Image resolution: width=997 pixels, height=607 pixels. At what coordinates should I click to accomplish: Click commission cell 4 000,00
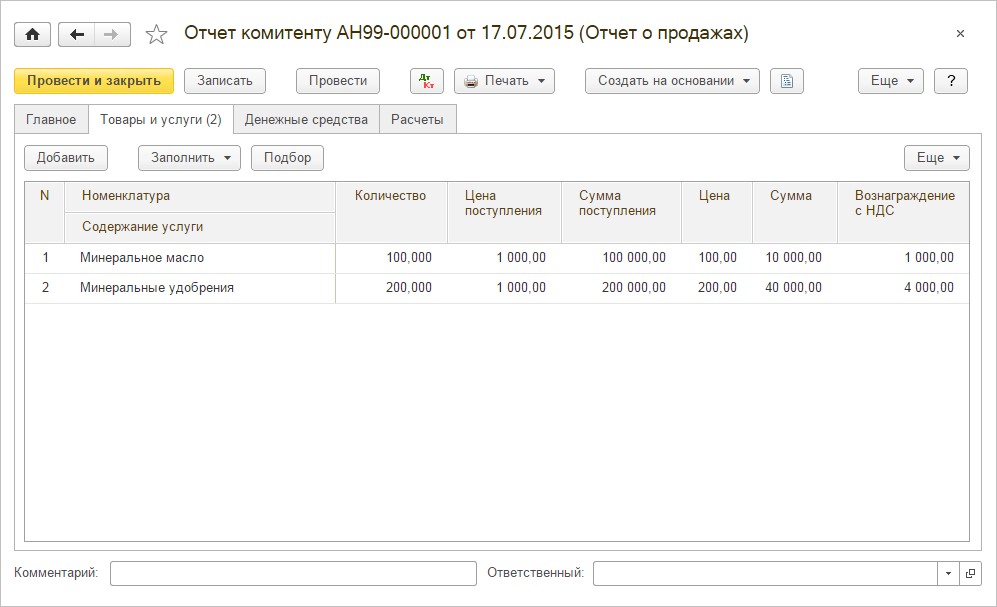pyautogui.click(x=904, y=288)
